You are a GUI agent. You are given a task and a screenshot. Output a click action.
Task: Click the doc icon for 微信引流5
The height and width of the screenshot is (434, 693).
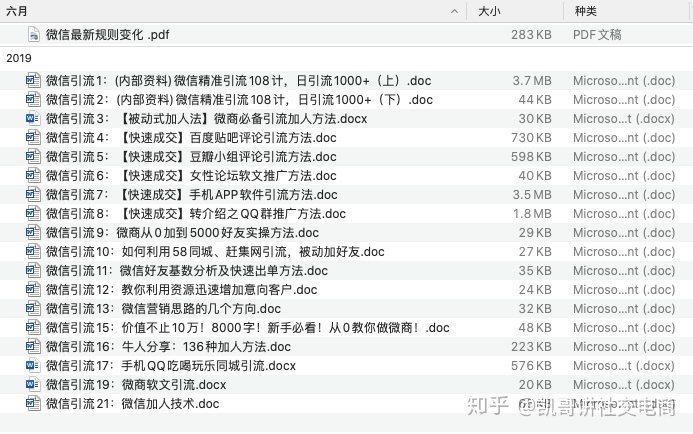pyautogui.click(x=33, y=156)
